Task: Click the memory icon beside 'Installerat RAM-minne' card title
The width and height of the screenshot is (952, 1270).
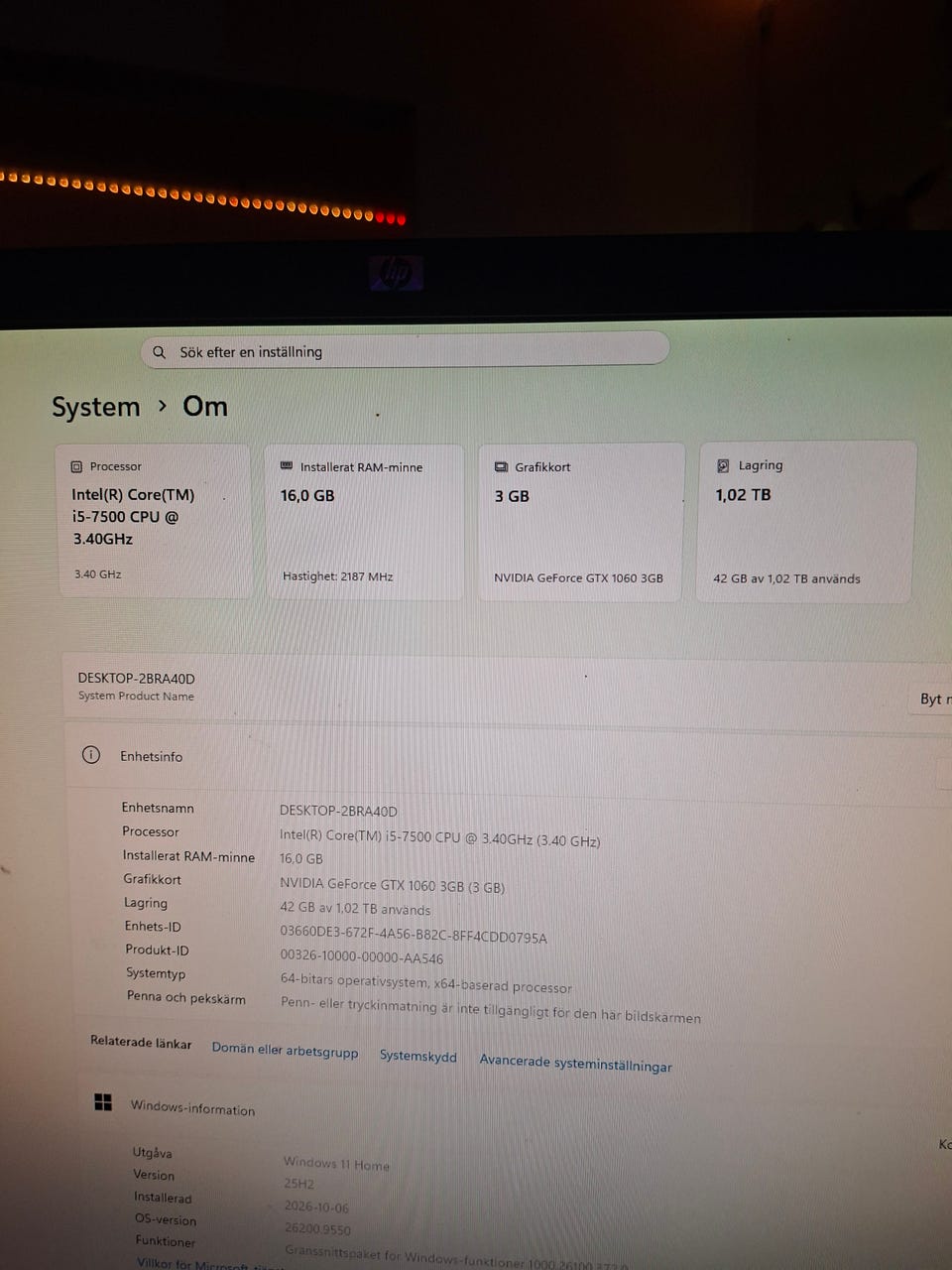Action: pos(287,465)
